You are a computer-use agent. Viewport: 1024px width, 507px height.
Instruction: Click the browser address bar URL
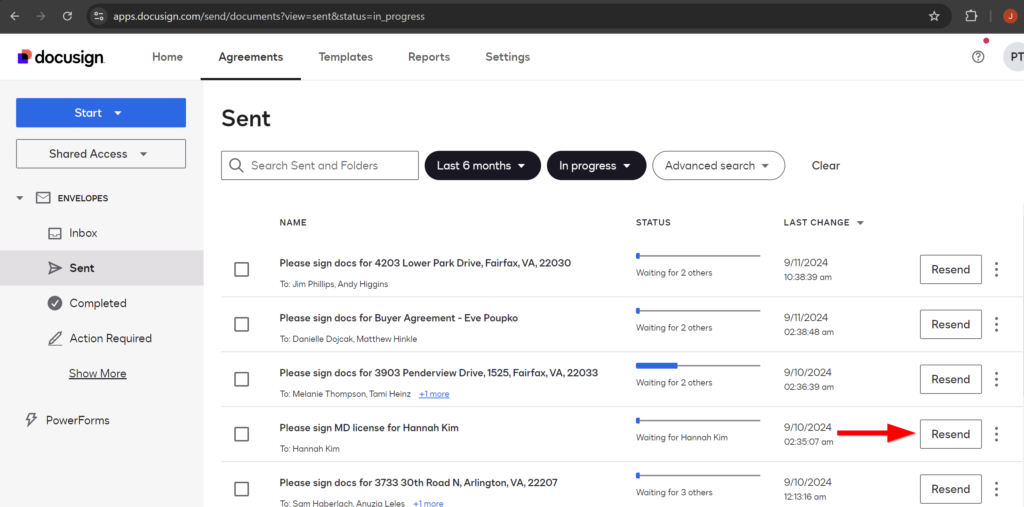tap(268, 16)
